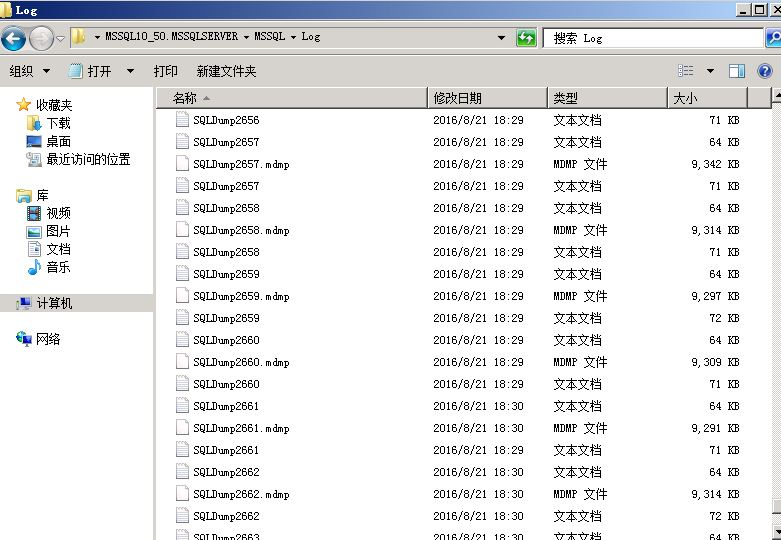The width and height of the screenshot is (781, 540).
Task: Expand the view options dropdown arrow
Action: (711, 71)
